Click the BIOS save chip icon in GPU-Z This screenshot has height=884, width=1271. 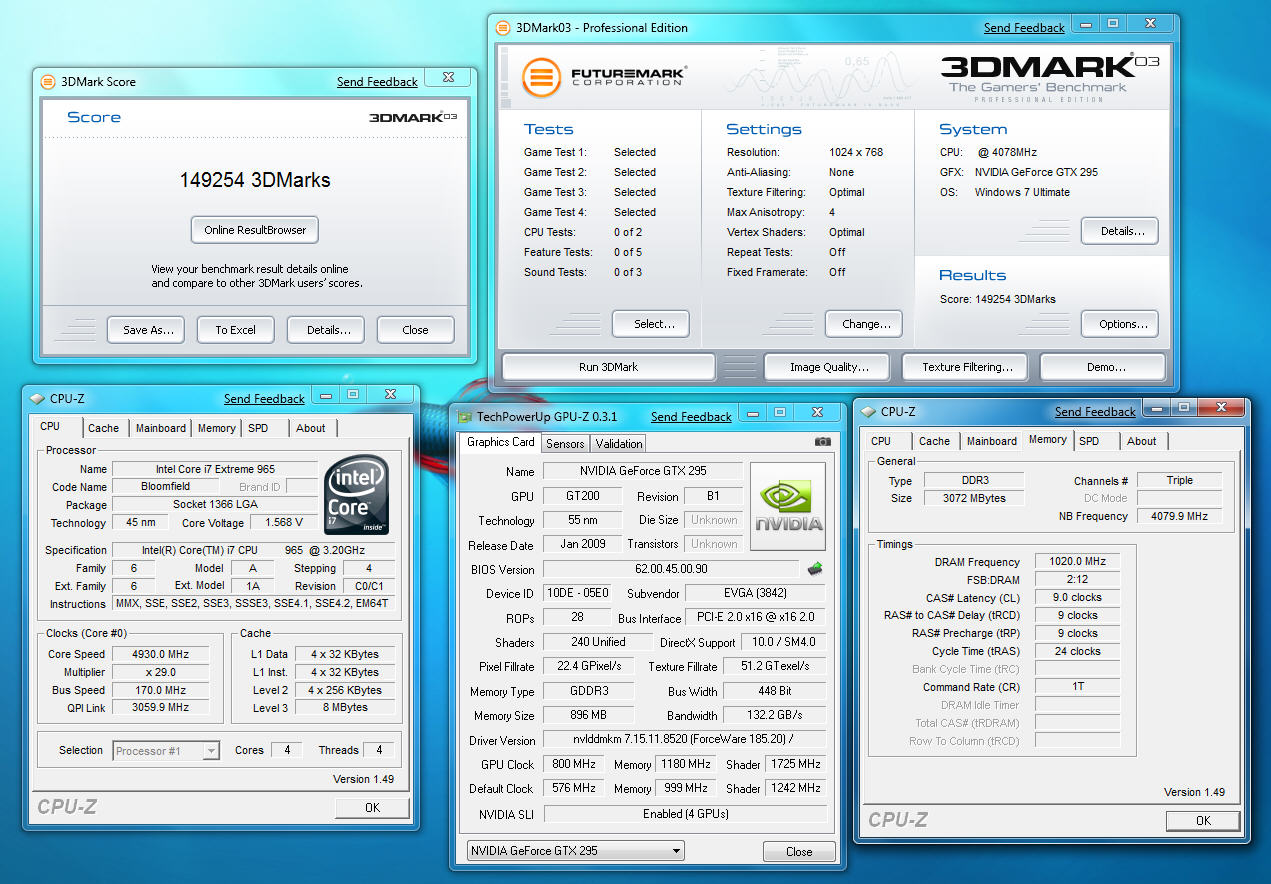click(x=815, y=569)
